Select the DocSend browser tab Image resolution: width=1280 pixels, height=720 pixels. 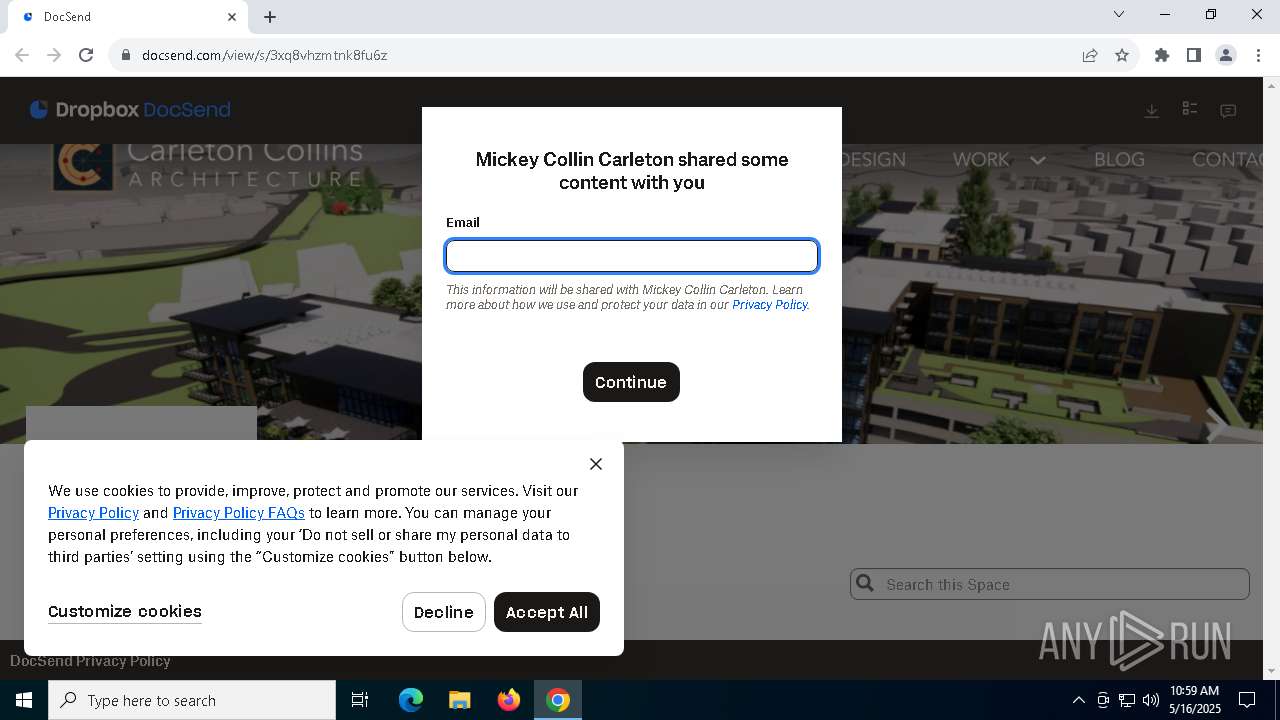click(x=128, y=17)
